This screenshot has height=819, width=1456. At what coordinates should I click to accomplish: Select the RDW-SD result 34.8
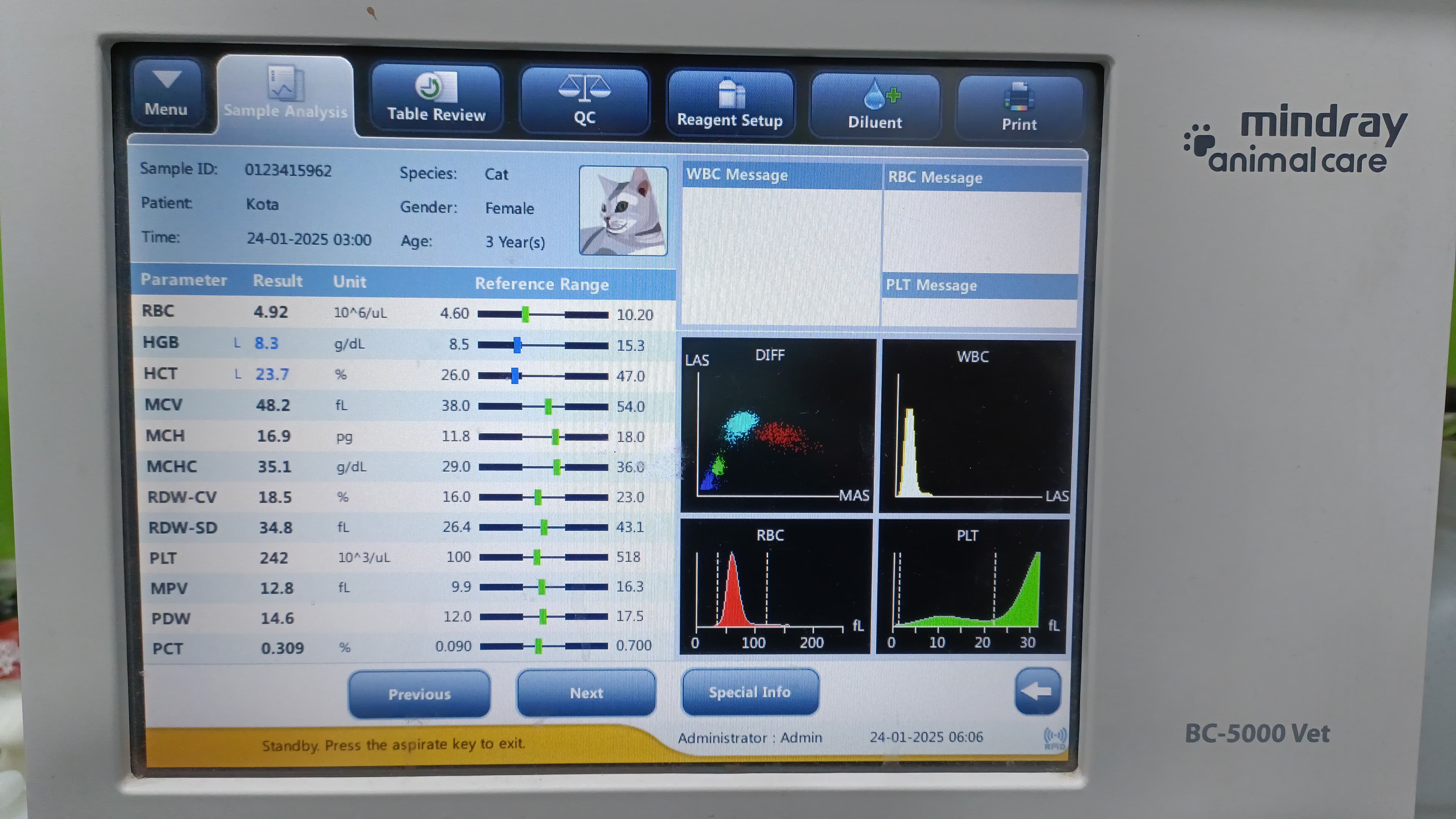pos(276,527)
